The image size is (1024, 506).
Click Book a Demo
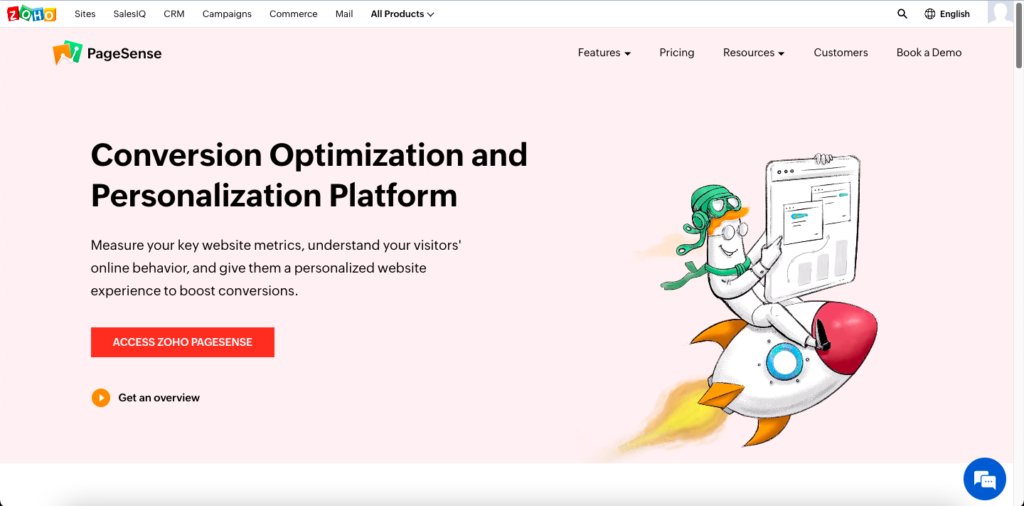click(929, 53)
